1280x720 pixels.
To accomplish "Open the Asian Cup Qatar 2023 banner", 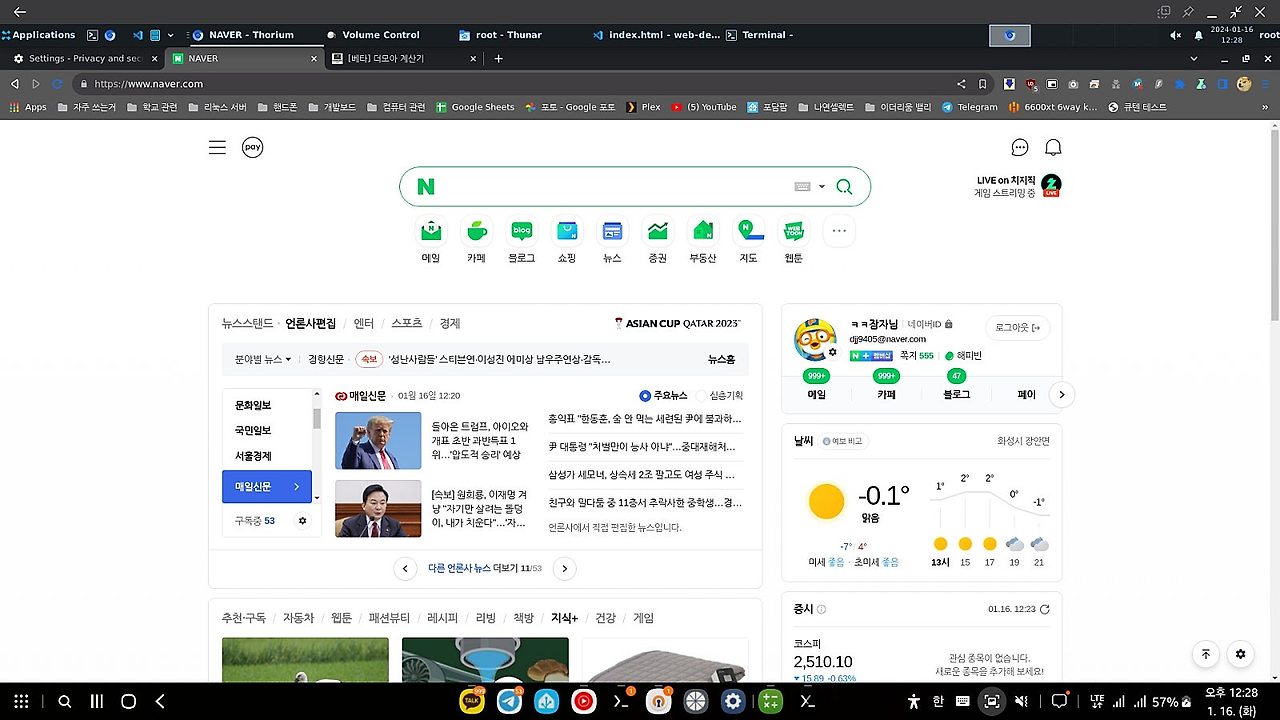I will tap(678, 324).
